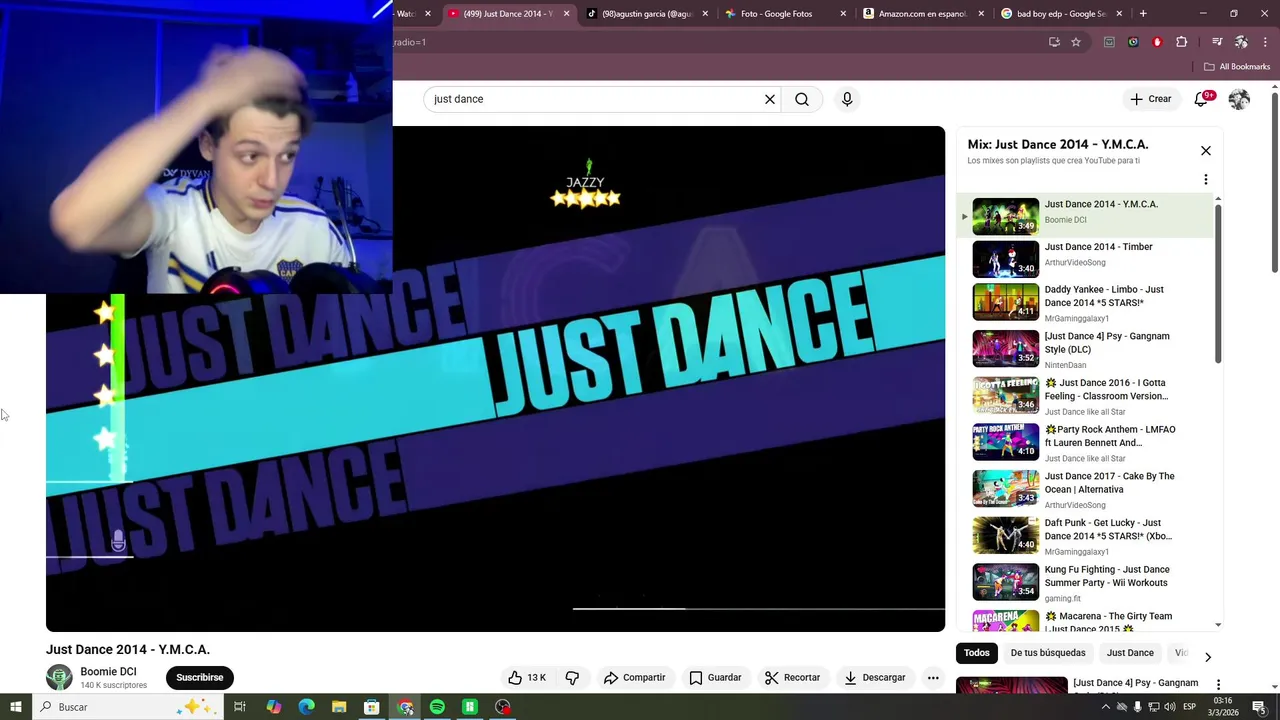Viewport: 1280px width, 720px height.
Task: Show more filter chips with arrow
Action: pos(1208,657)
